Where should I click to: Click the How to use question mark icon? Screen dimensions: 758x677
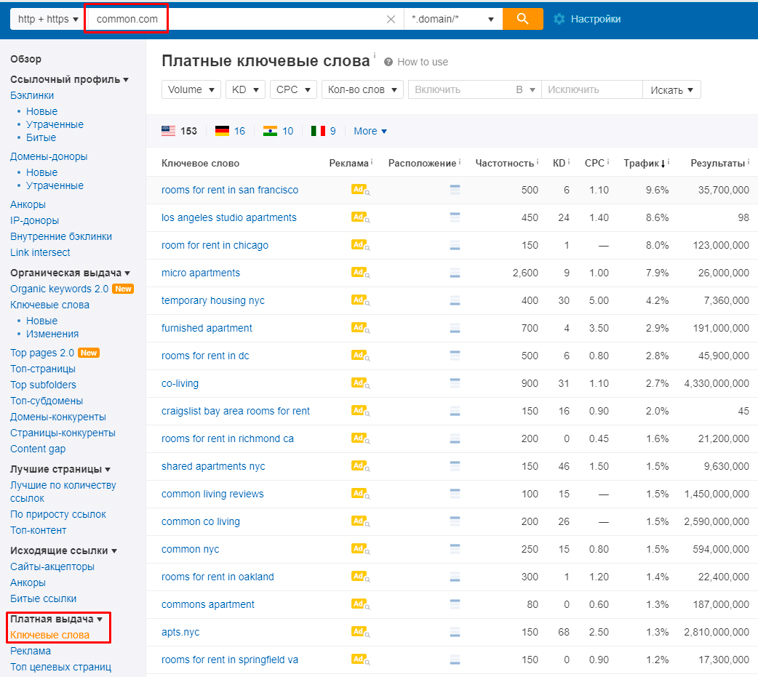388,62
